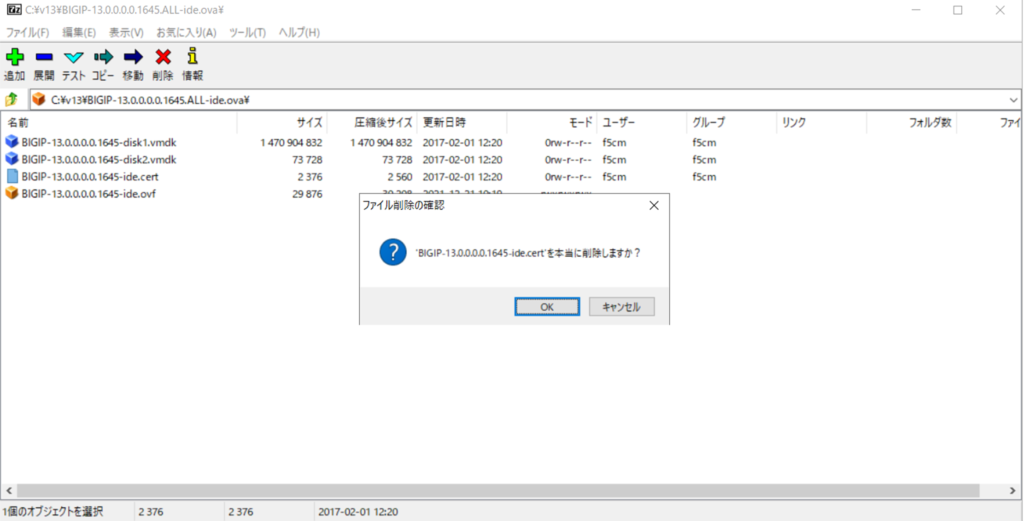Click the scroll left arrow
The height and width of the screenshot is (521, 1024).
pos(8,490)
